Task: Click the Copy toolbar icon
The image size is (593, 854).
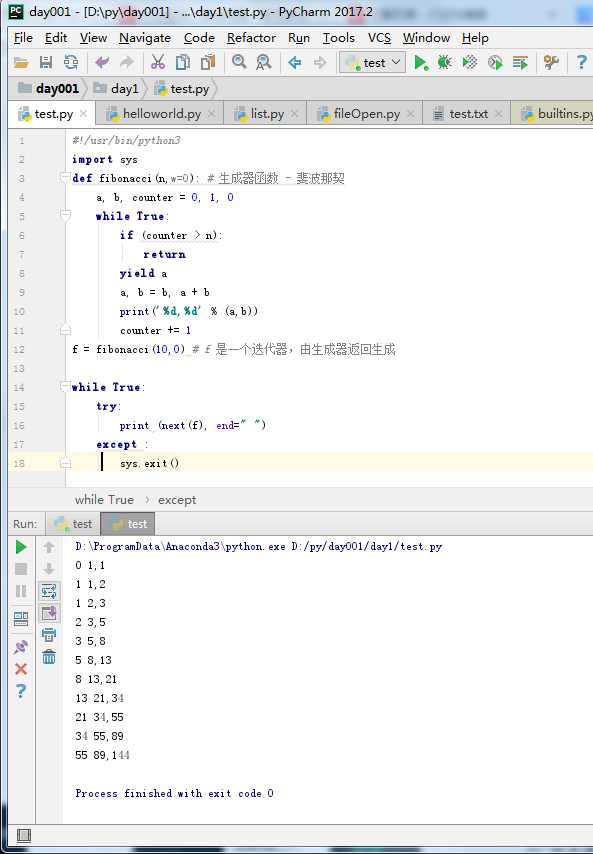Action: (182, 63)
